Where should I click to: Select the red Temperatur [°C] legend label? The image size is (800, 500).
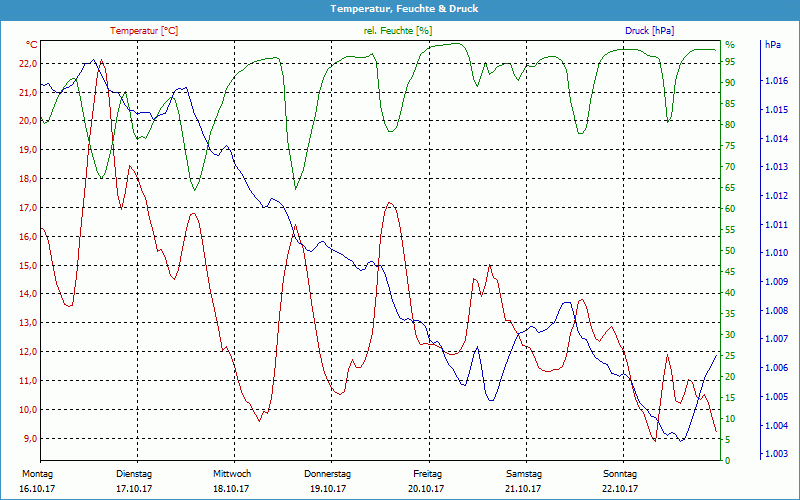coord(144,31)
